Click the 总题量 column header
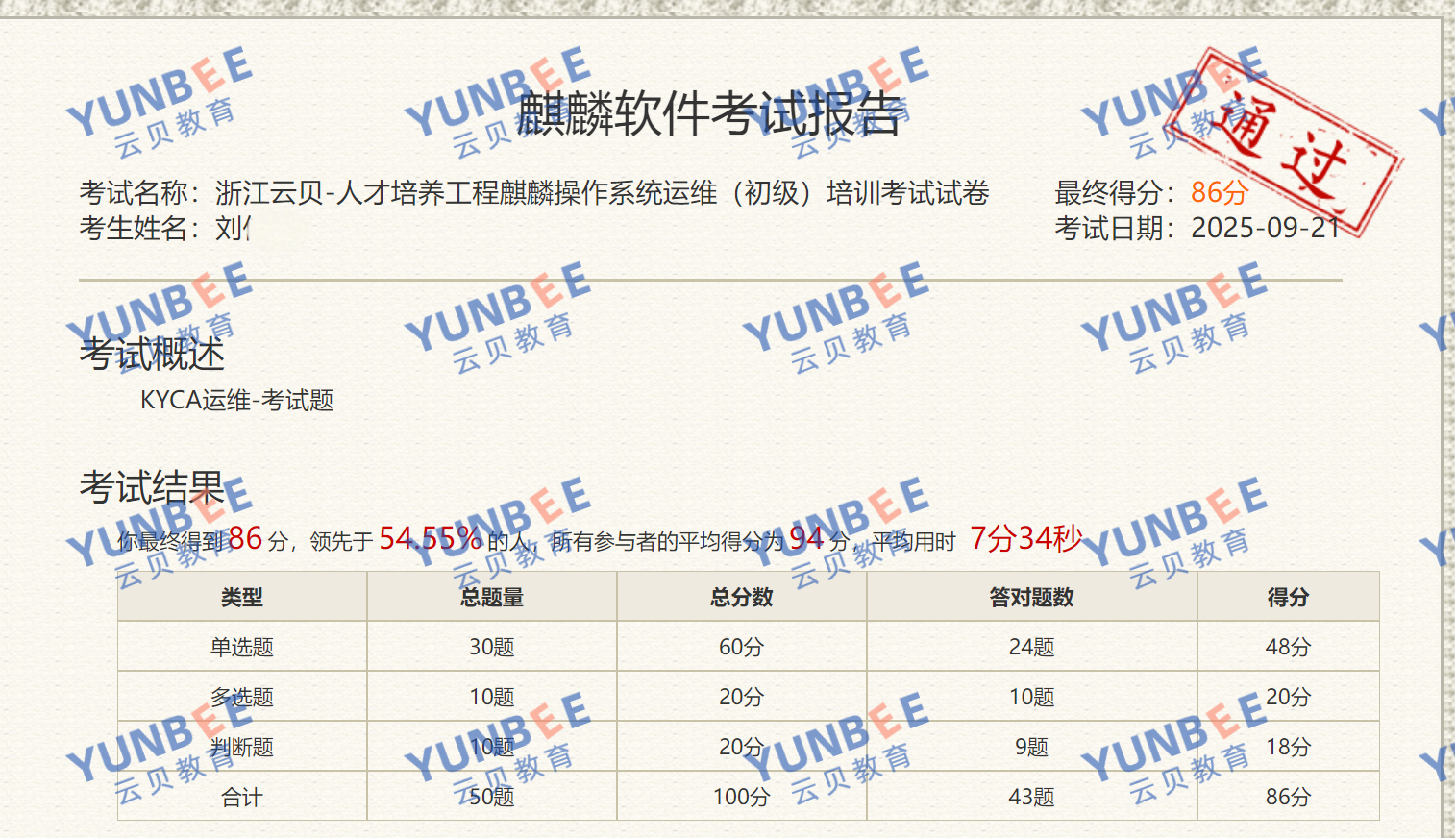Viewport: 1456px width, 838px height. pyautogui.click(x=491, y=597)
